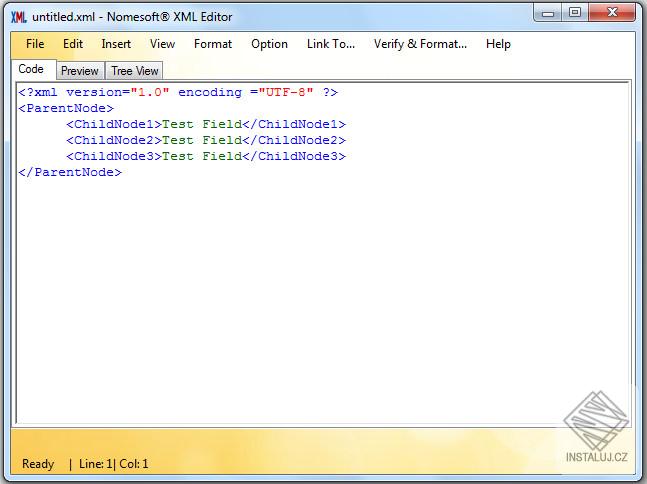Click the XML declaration line
647x484 pixels.
(x=178, y=92)
